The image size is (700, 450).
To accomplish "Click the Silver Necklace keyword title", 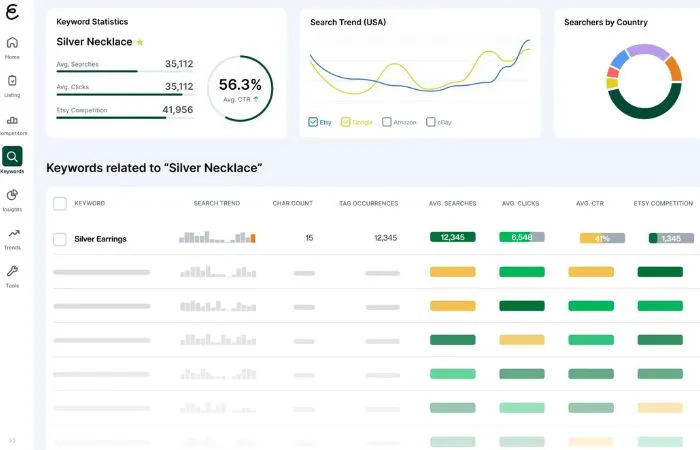I will pos(94,42).
